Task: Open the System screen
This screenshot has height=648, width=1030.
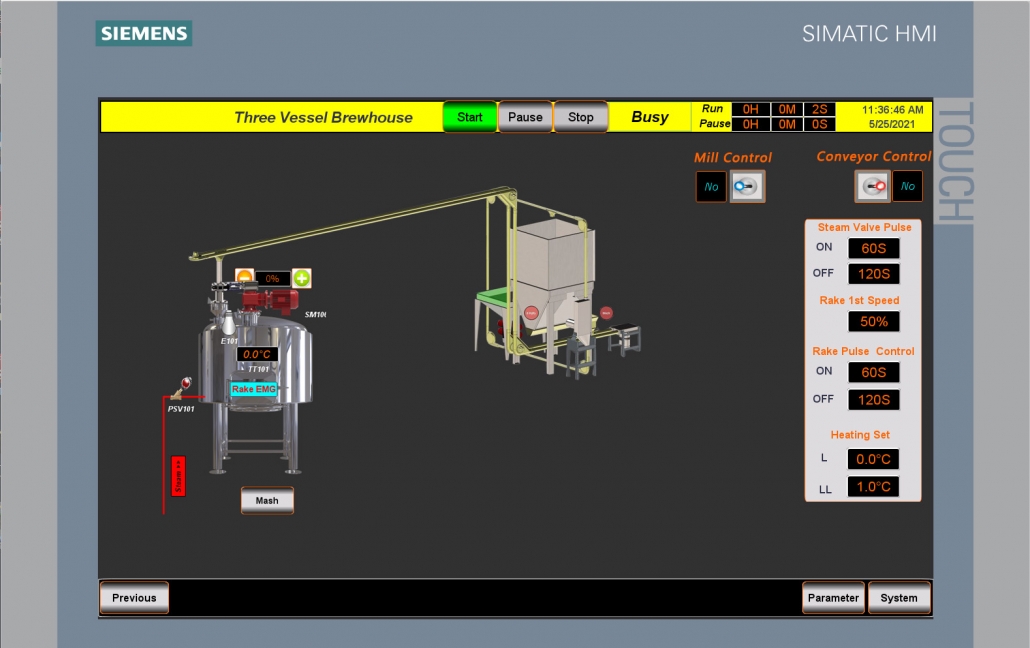Action: (x=899, y=598)
